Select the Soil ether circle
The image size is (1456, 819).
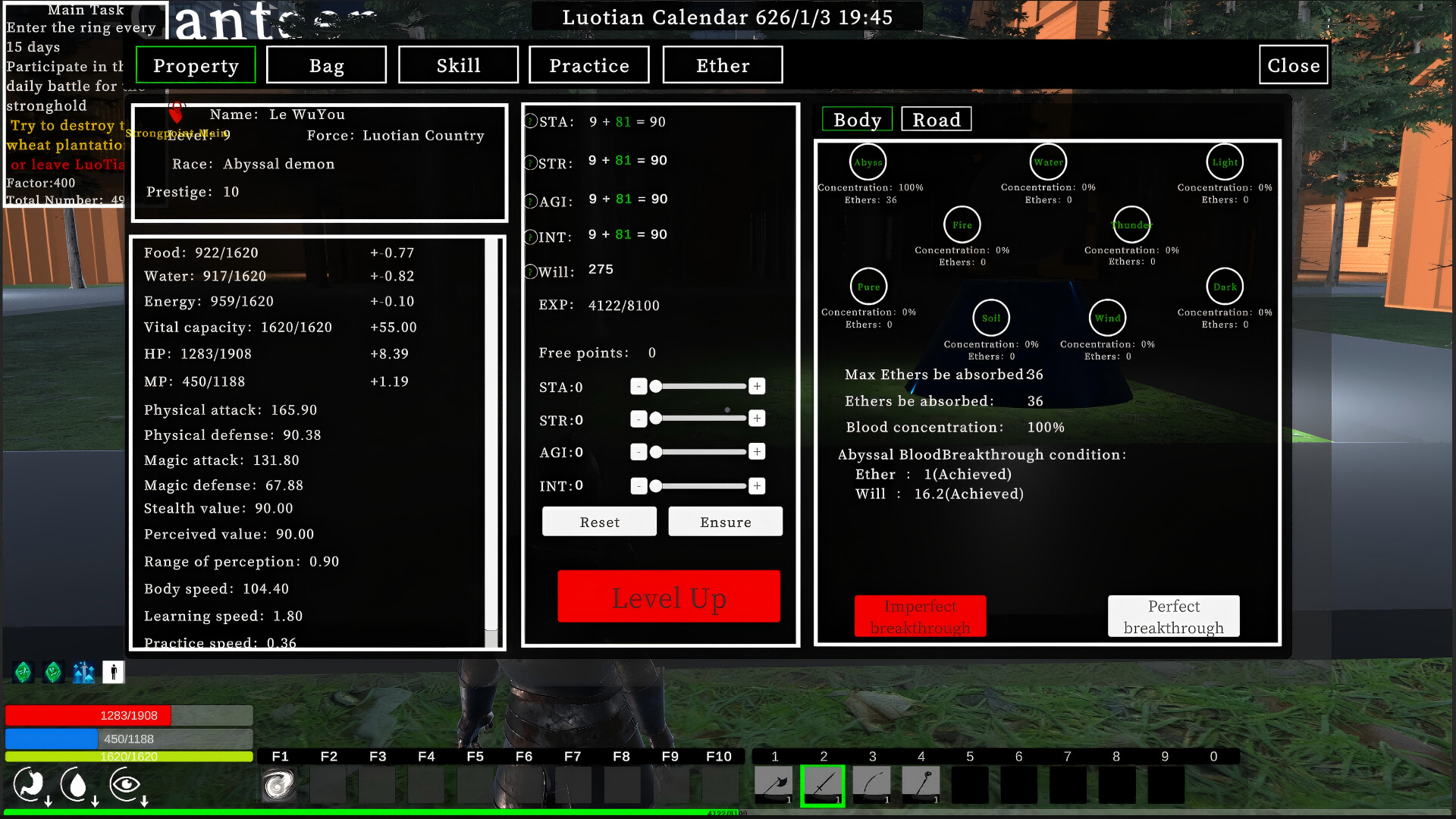coord(991,318)
